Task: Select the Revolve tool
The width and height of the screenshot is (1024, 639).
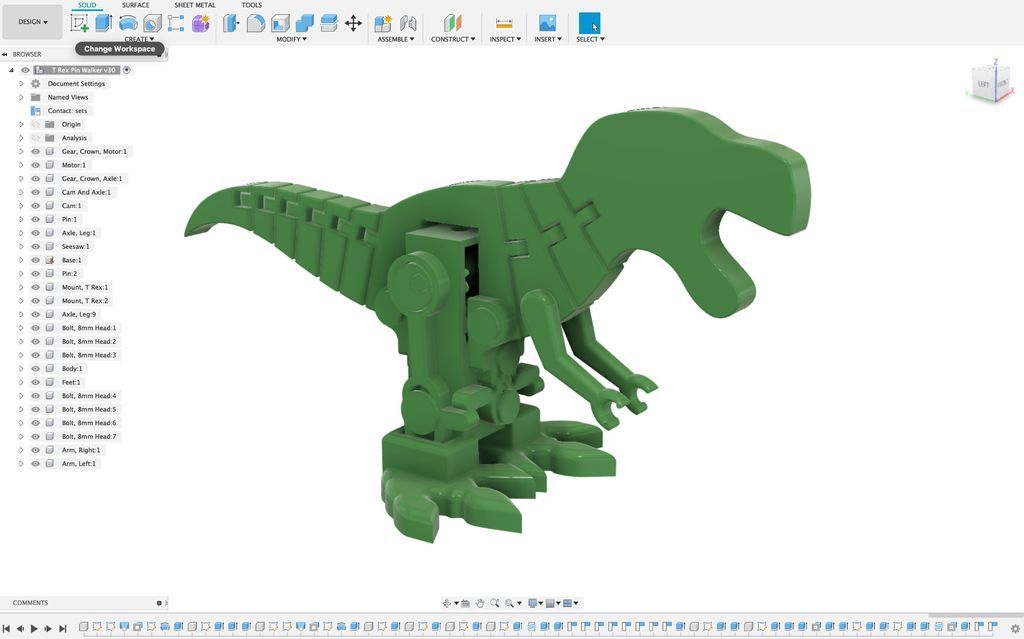Action: [x=128, y=24]
